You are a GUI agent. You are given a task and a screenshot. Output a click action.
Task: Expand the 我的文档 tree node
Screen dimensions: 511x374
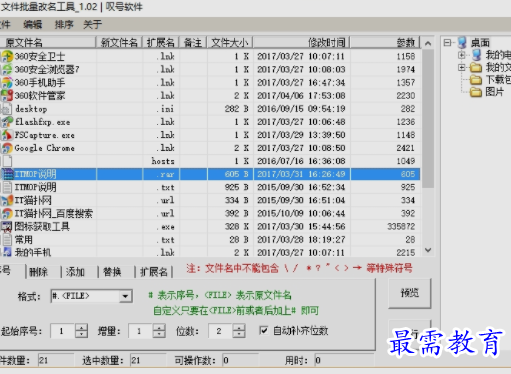point(462,68)
